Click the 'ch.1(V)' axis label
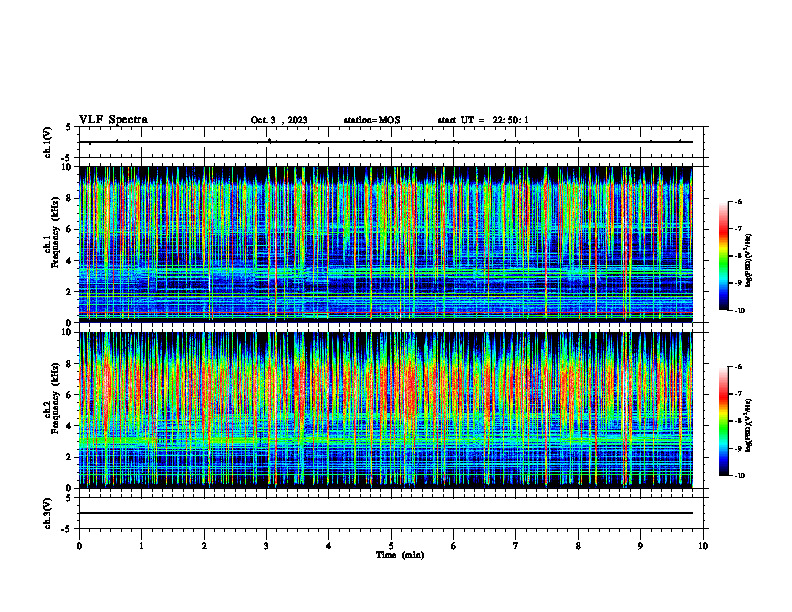The width and height of the screenshot is (792, 612). tap(48, 142)
